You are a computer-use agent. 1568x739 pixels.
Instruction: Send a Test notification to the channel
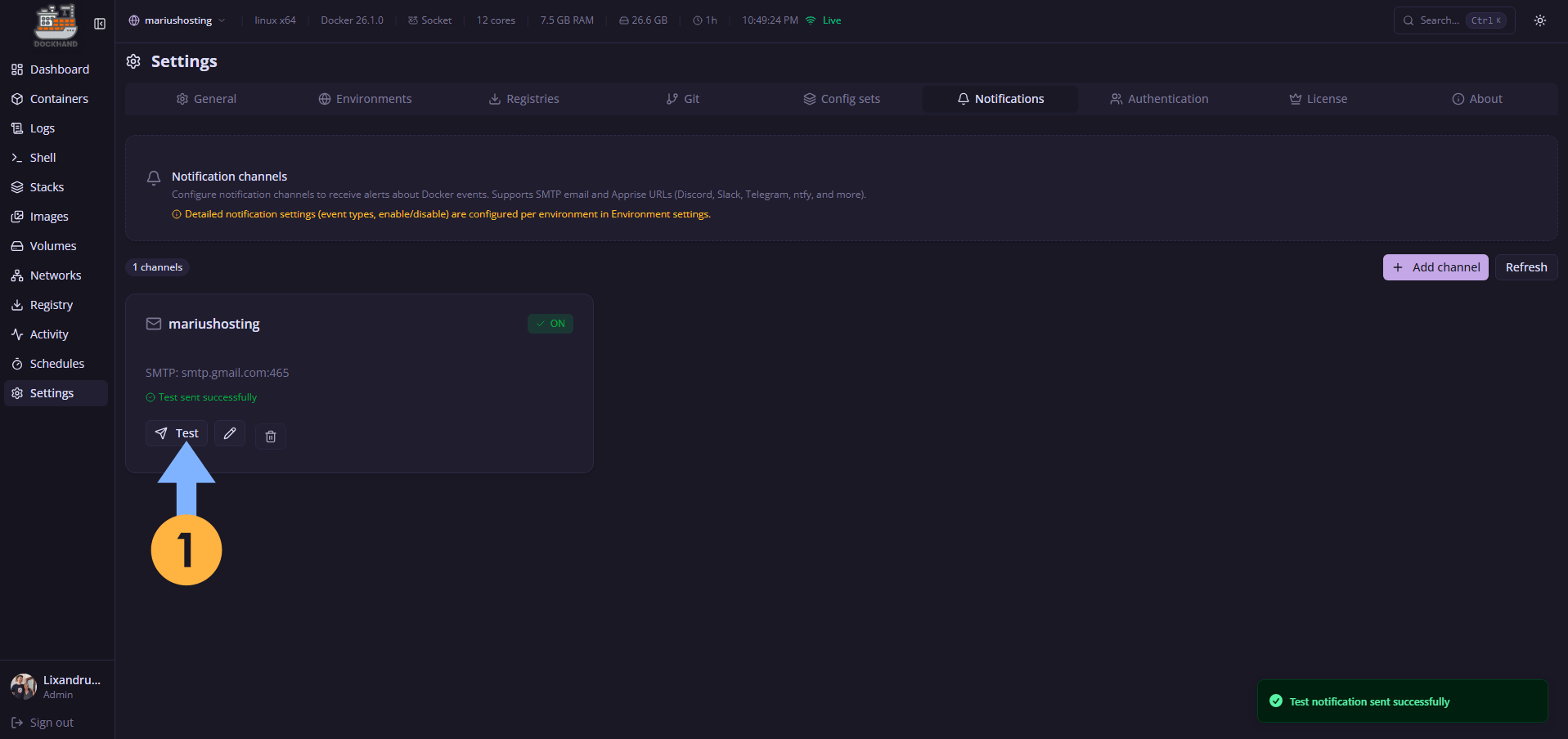[177, 433]
